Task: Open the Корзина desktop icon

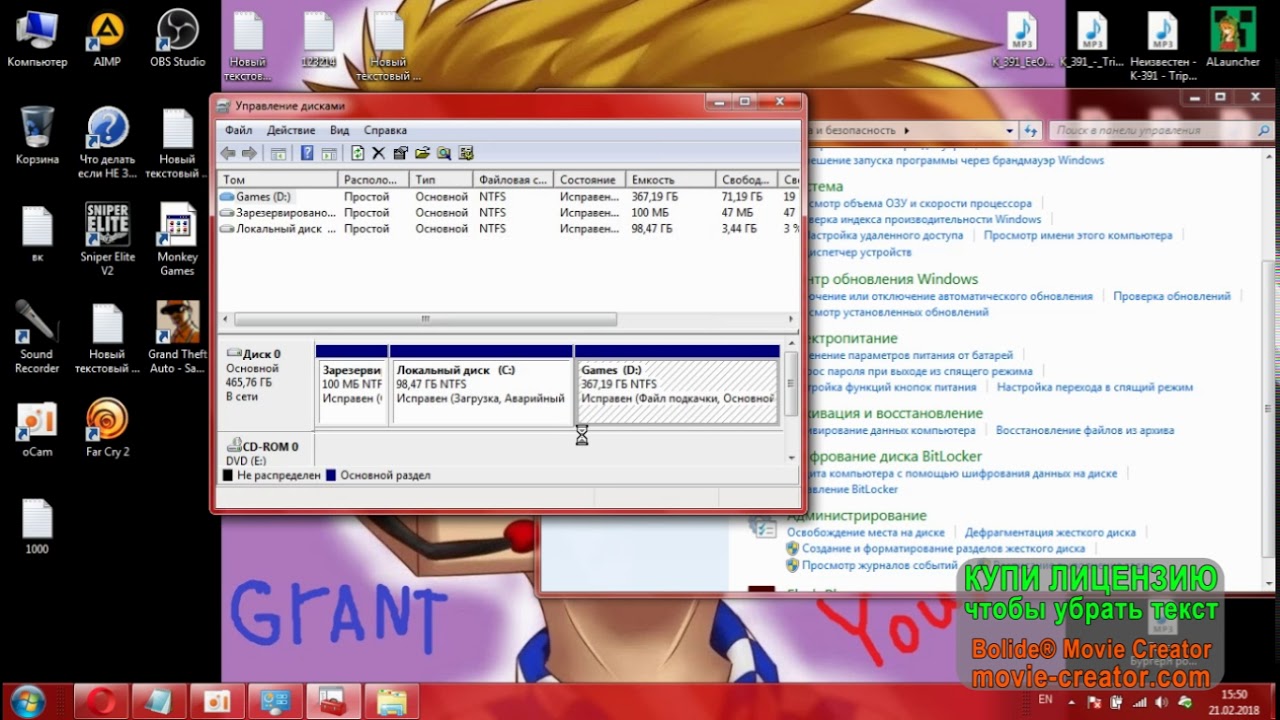Action: click(x=37, y=136)
